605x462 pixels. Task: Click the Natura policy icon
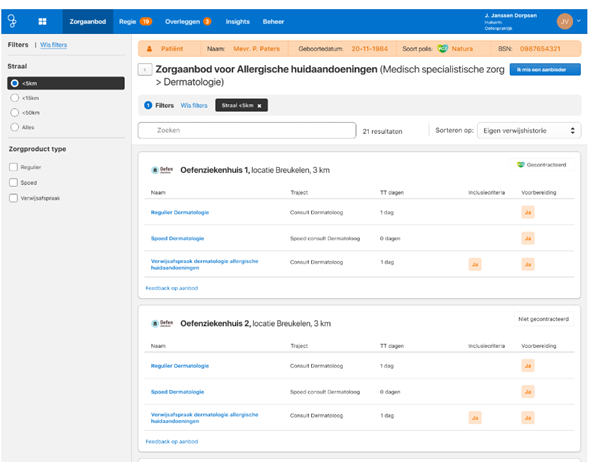click(442, 47)
